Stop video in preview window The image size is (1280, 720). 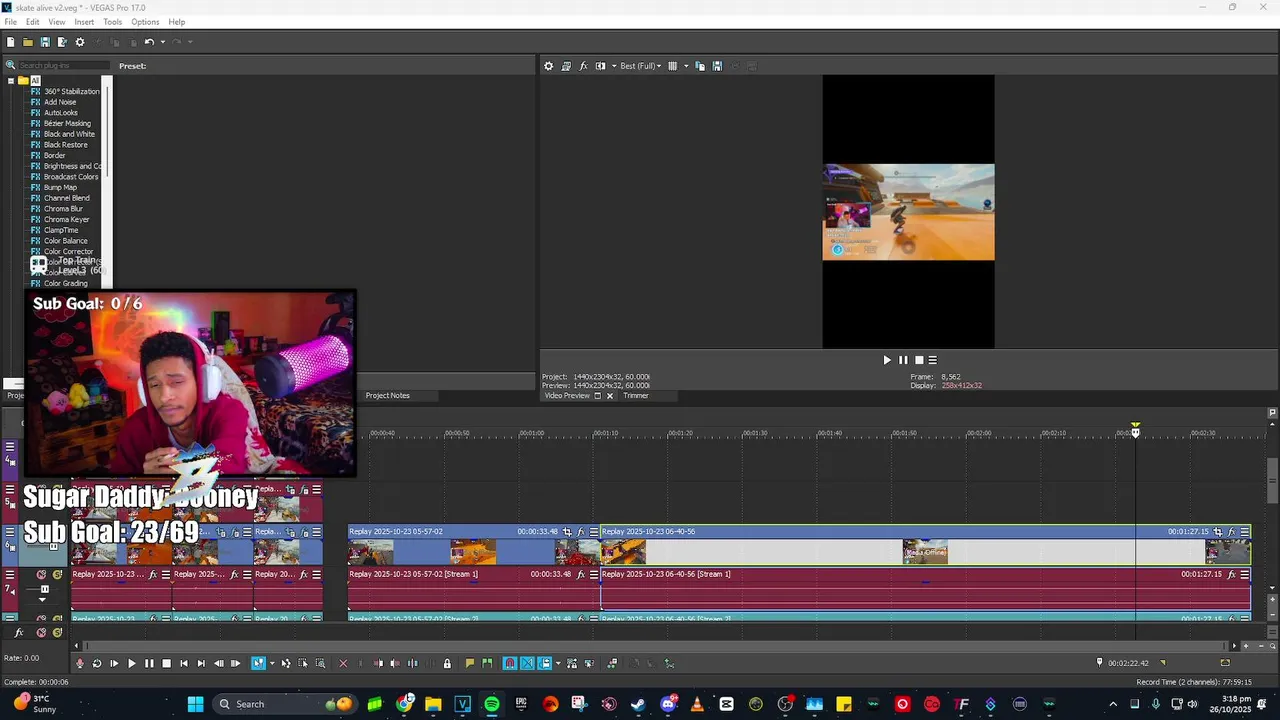tap(919, 360)
